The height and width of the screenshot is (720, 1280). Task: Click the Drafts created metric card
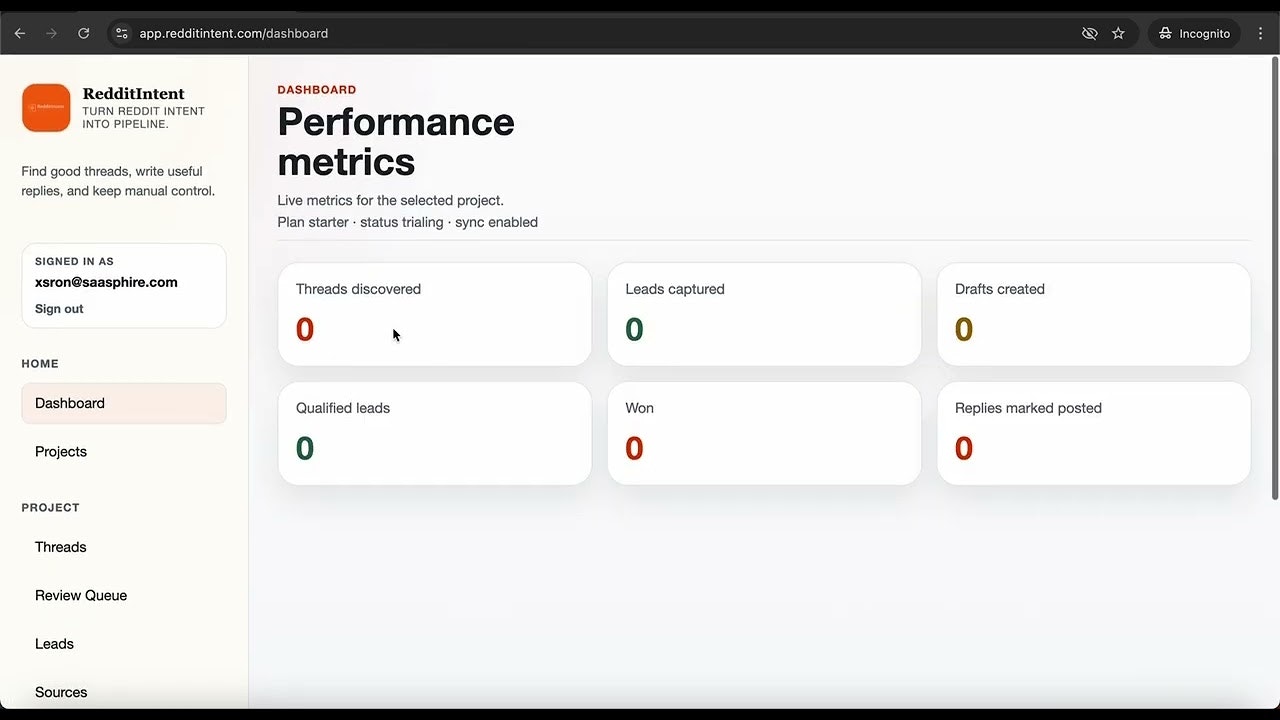1093,314
